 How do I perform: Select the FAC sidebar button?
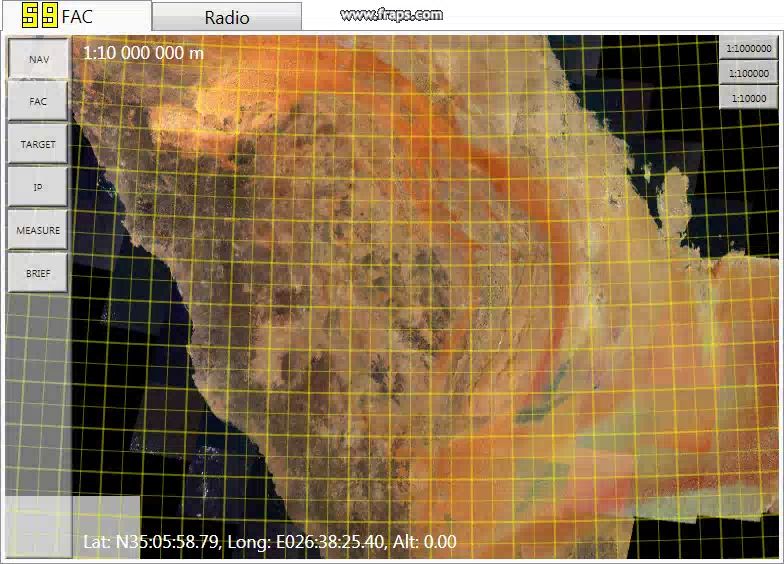pyautogui.click(x=38, y=102)
